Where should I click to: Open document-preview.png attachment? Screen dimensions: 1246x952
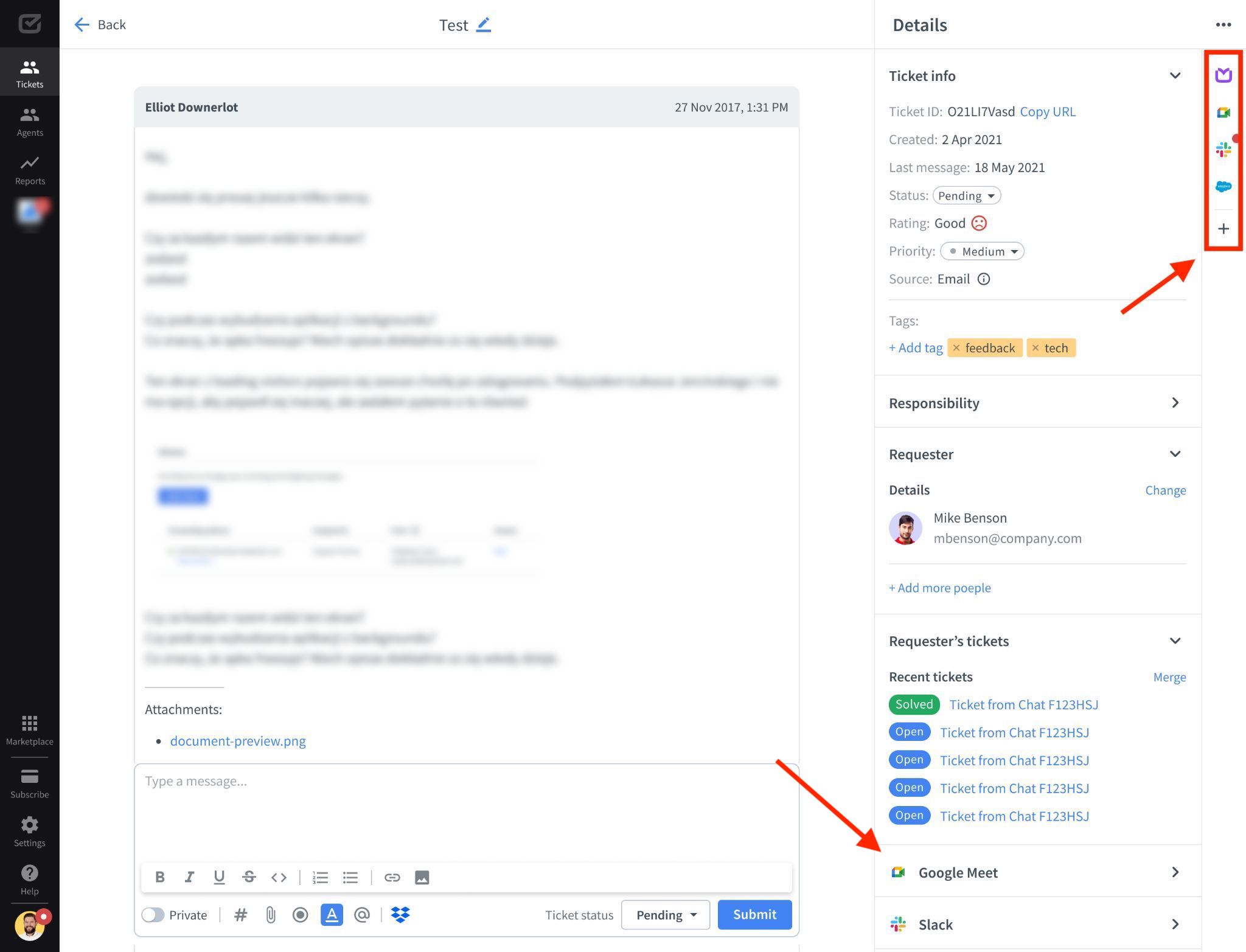pos(238,741)
